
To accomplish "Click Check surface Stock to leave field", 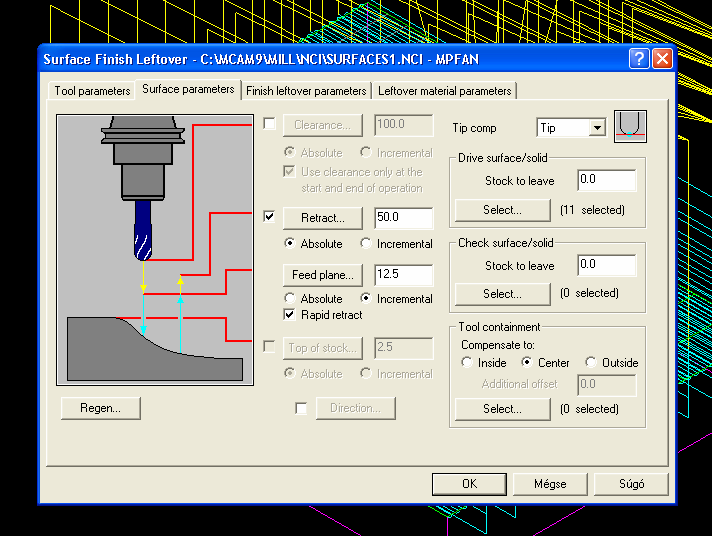I will [x=607, y=265].
